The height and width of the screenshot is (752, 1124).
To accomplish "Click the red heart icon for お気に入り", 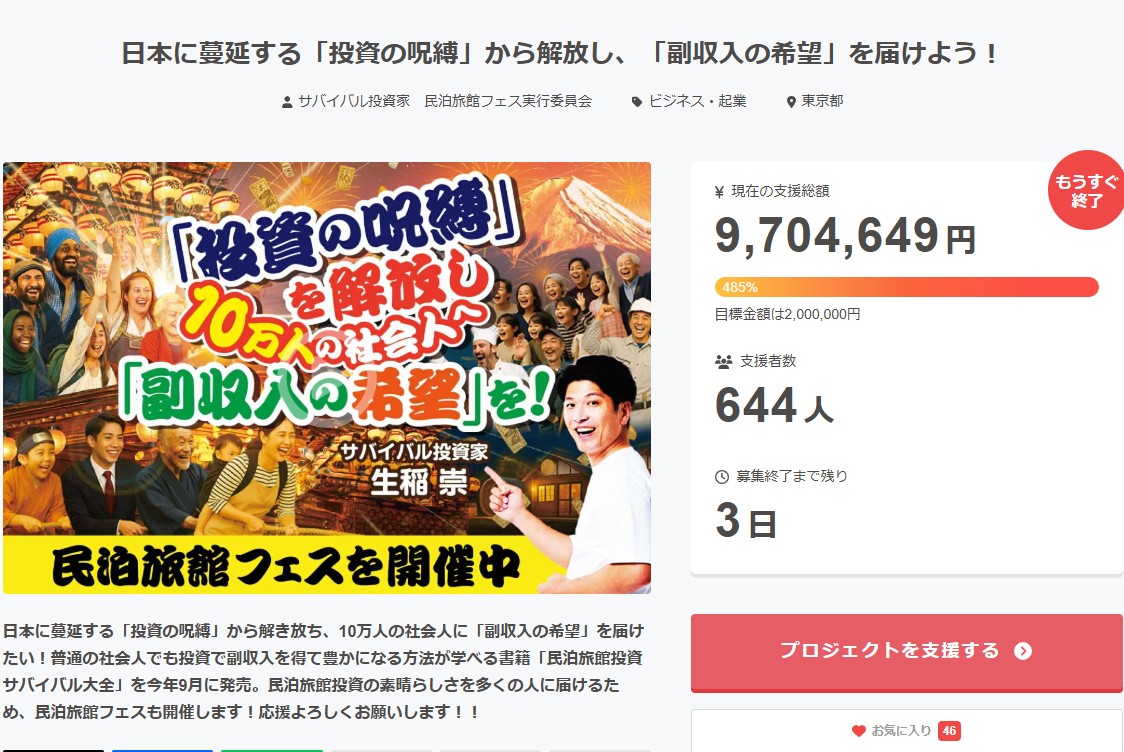I will [x=859, y=730].
